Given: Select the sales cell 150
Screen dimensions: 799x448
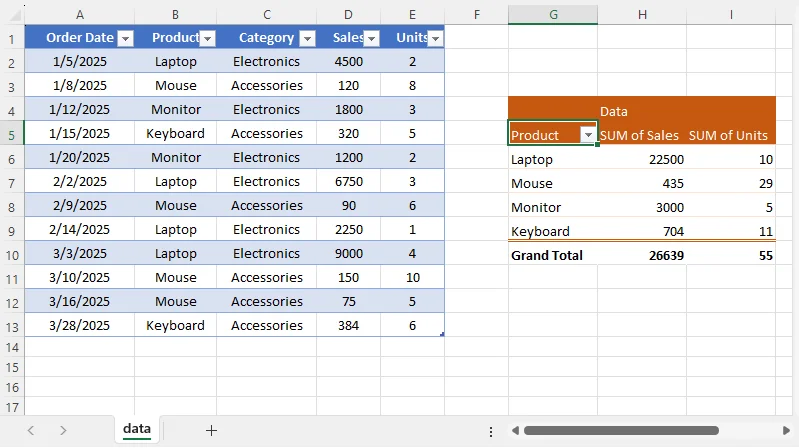Looking at the screenshot, I should click(348, 277).
